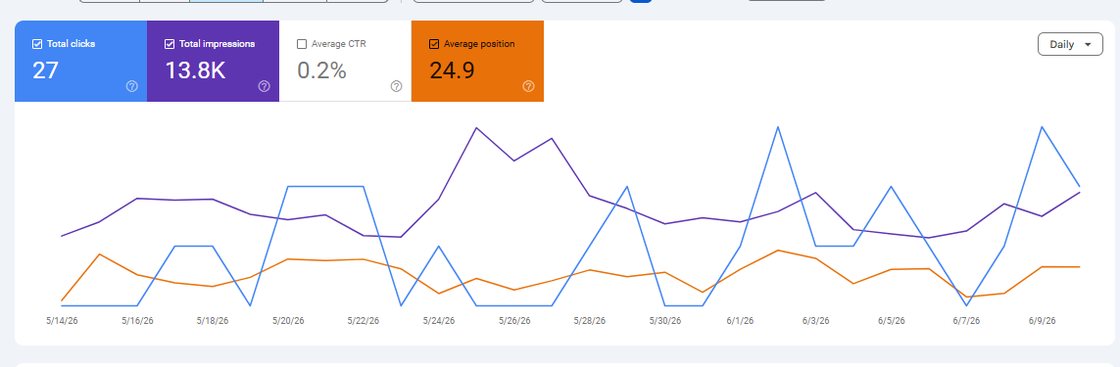The height and width of the screenshot is (367, 1120).
Task: Click the 5/30/26 axis date label
Action: tap(665, 321)
